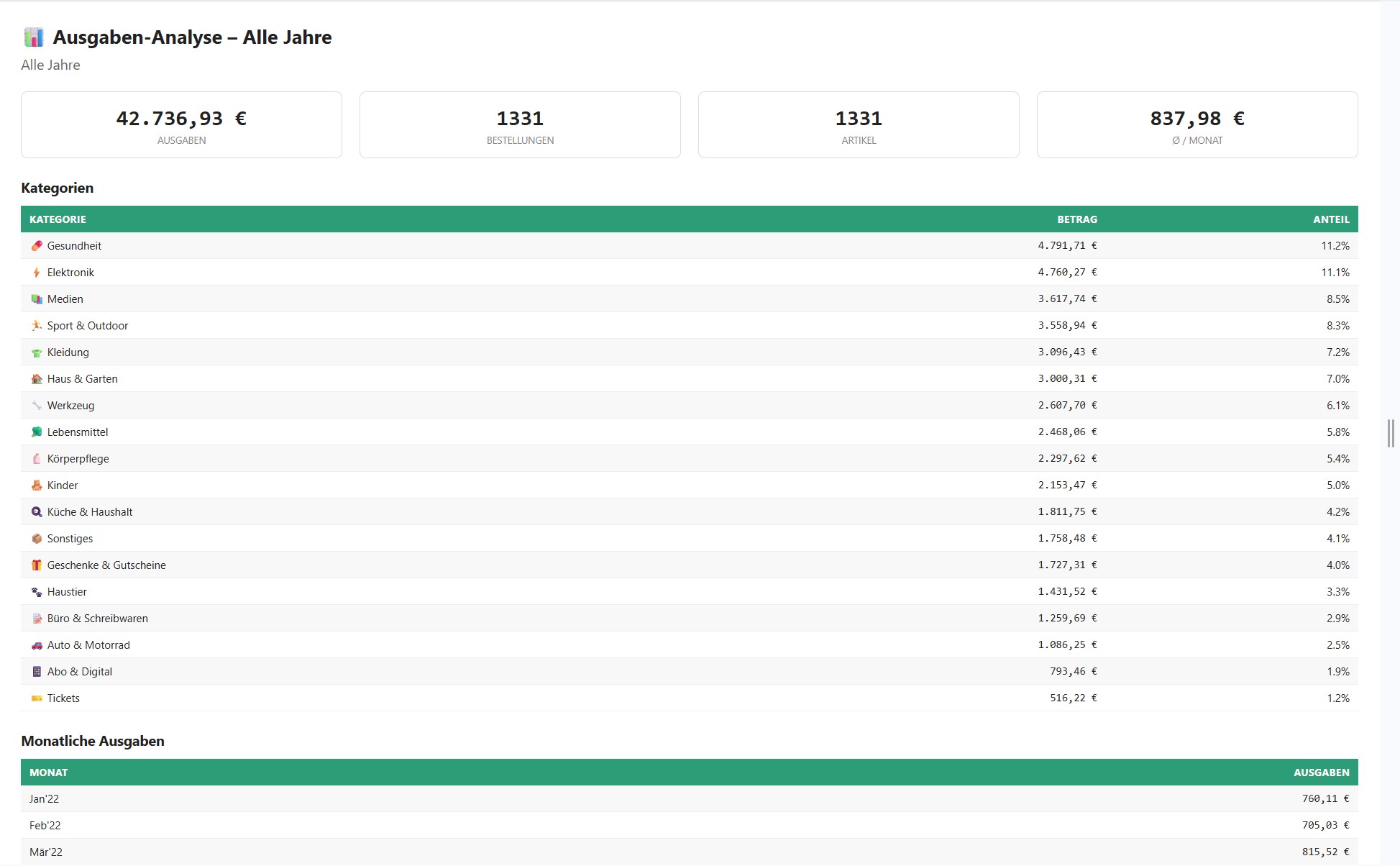The image size is (1400, 866).
Task: Click the Monatliche Ausgaben section heading
Action: [x=93, y=741]
